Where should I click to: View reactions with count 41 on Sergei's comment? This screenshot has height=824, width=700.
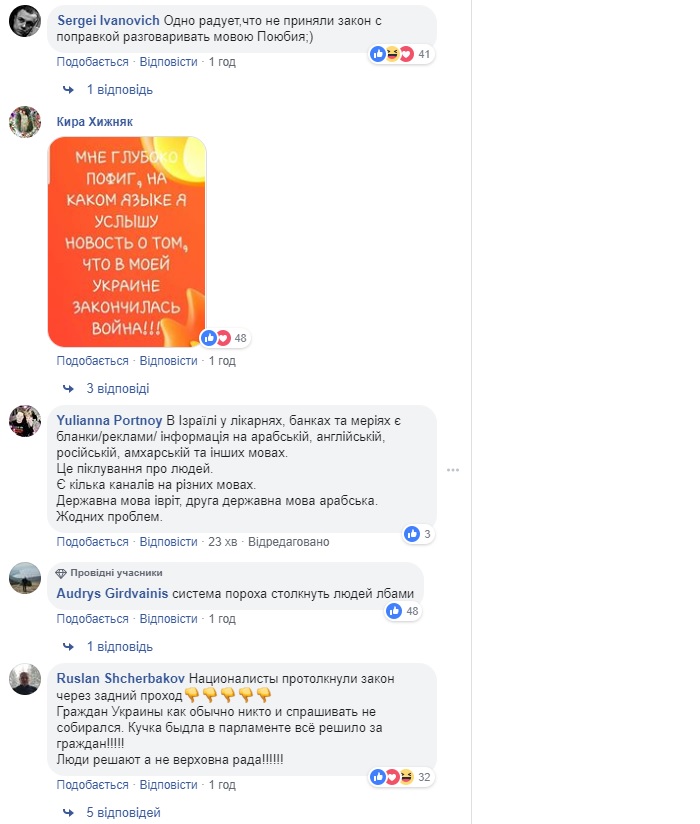[x=402, y=54]
